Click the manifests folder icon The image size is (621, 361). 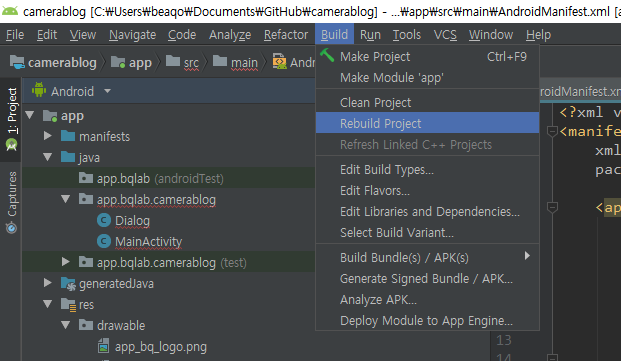(x=68, y=136)
